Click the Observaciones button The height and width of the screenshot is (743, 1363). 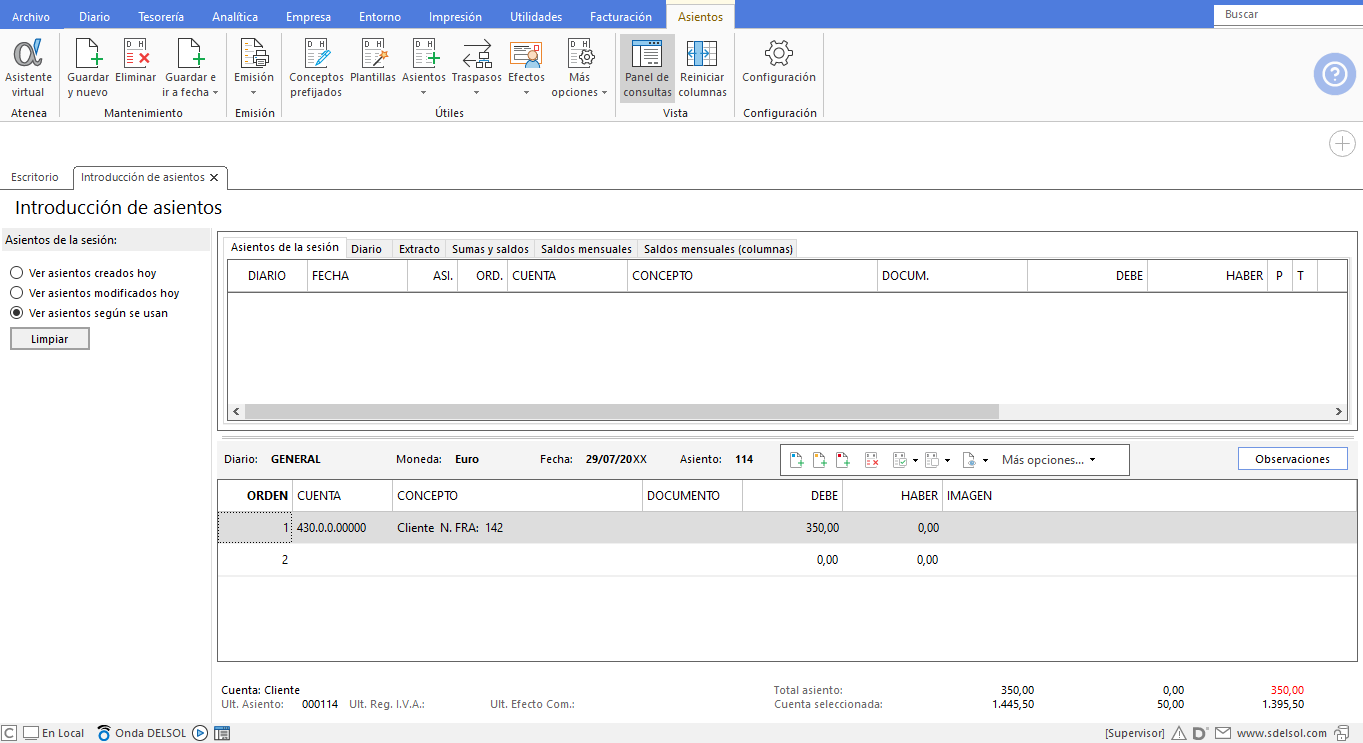pyautogui.click(x=1292, y=459)
